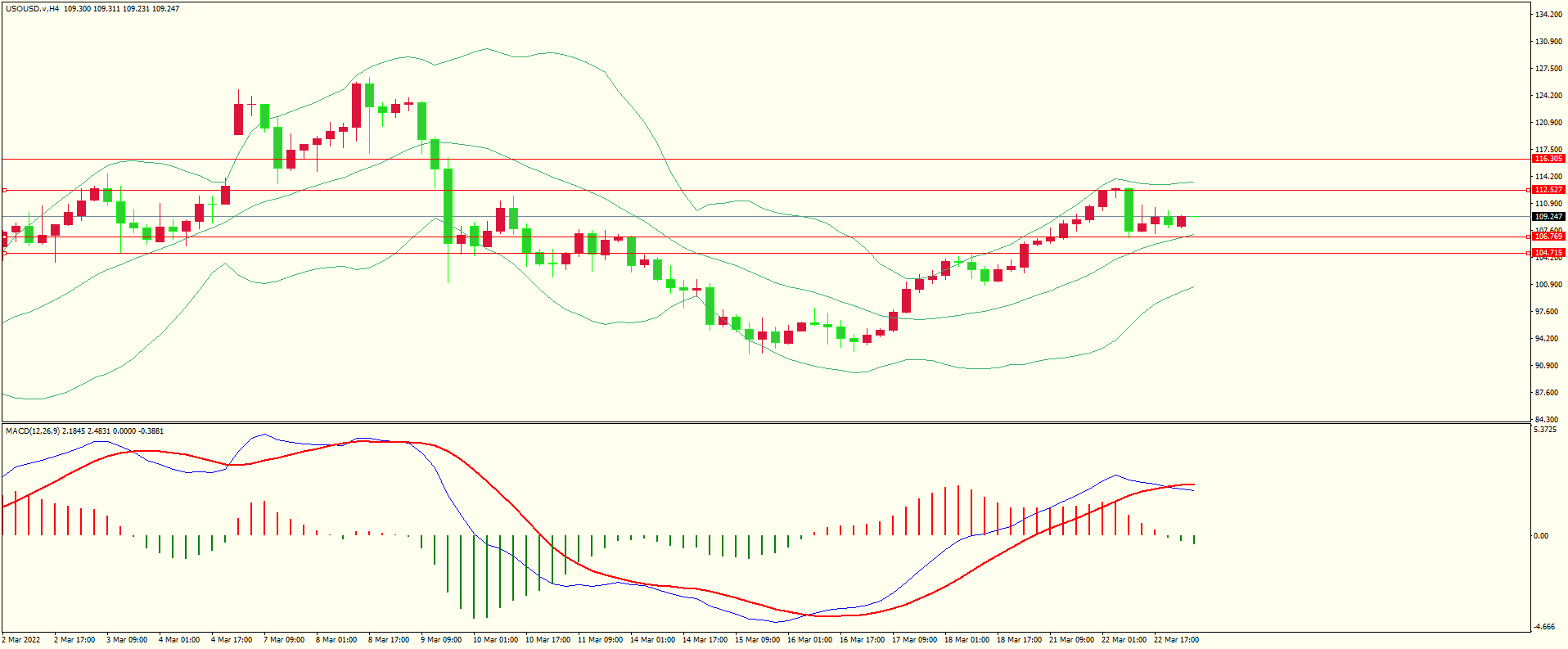Select the 84.300 price scale value
The height and width of the screenshot is (649, 1568).
click(1547, 420)
